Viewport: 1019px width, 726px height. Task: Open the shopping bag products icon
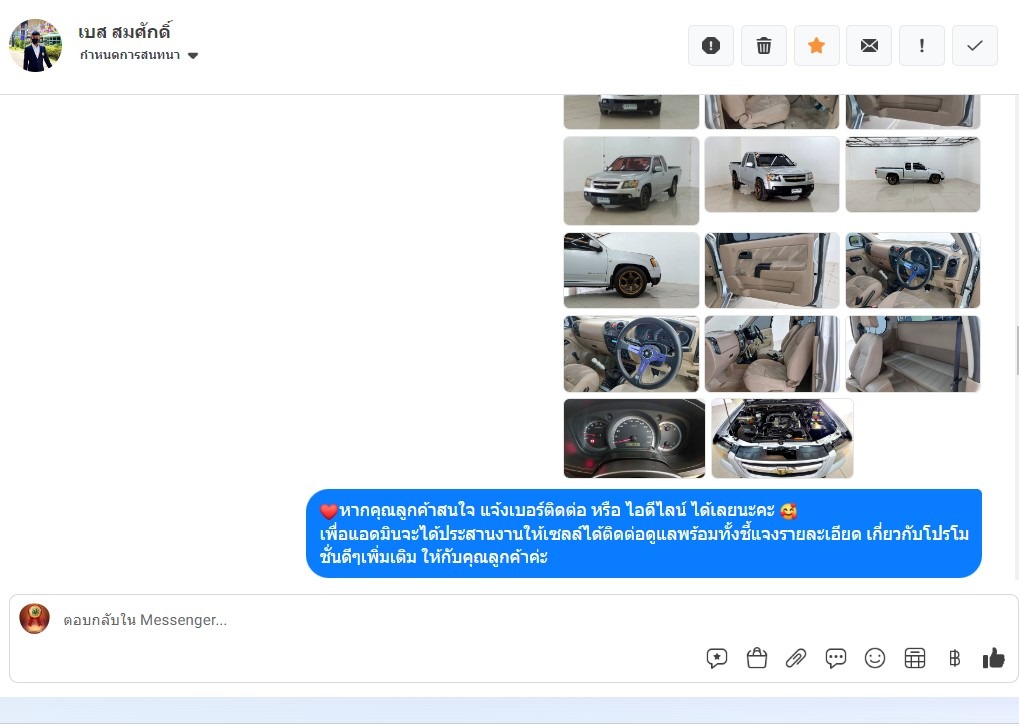click(x=756, y=658)
